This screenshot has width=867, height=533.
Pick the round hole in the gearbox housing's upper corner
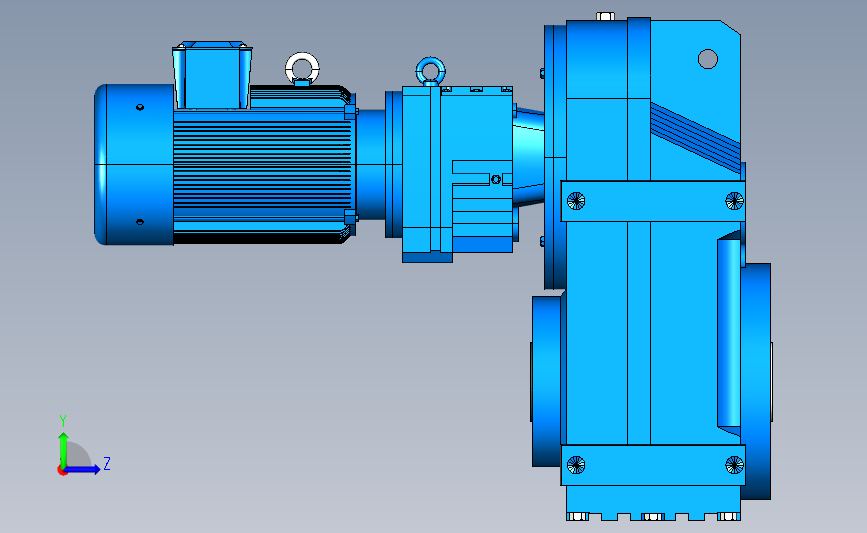tap(708, 59)
